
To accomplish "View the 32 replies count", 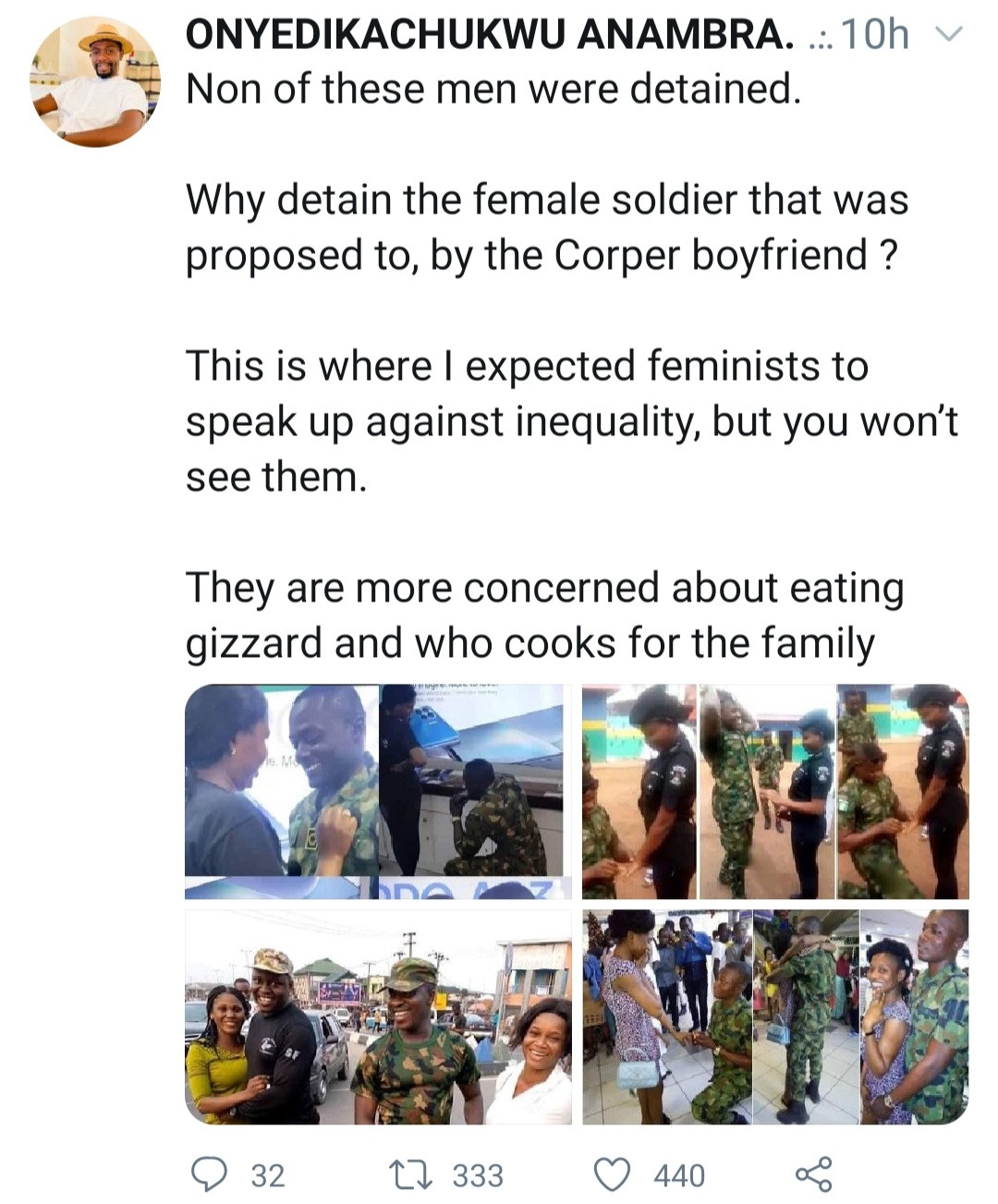I will point(268,1175).
